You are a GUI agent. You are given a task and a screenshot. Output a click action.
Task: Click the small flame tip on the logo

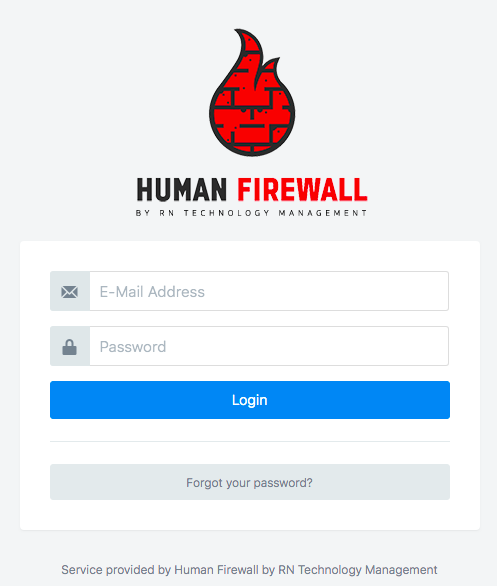tap(271, 71)
